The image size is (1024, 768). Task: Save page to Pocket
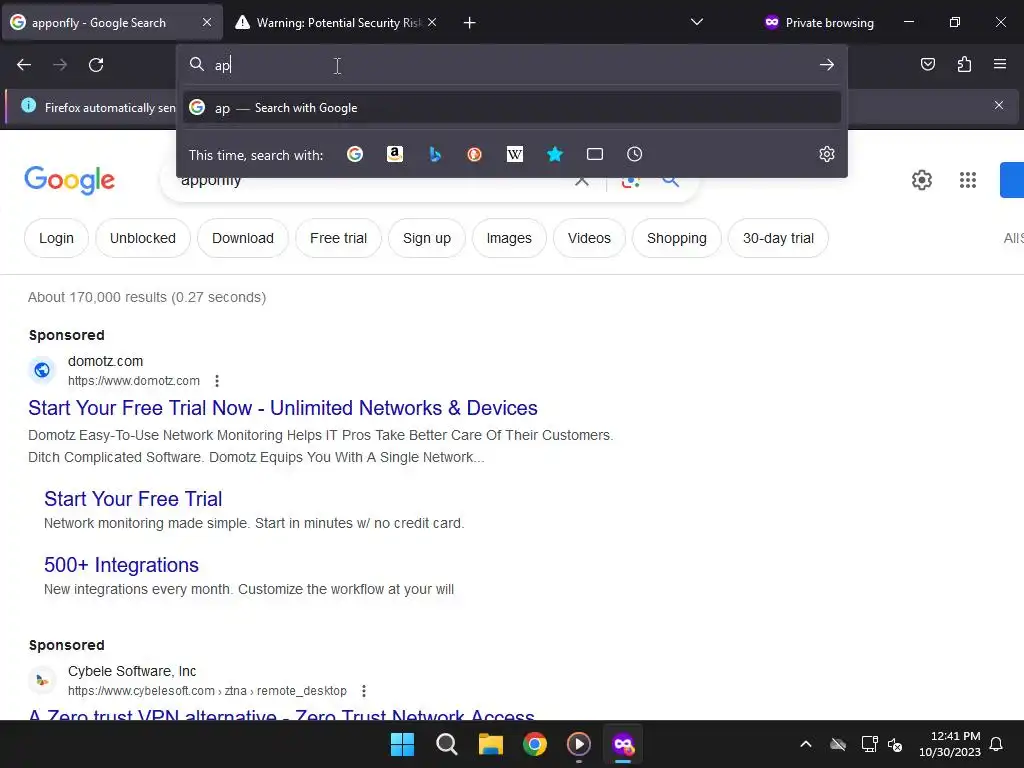click(x=927, y=64)
